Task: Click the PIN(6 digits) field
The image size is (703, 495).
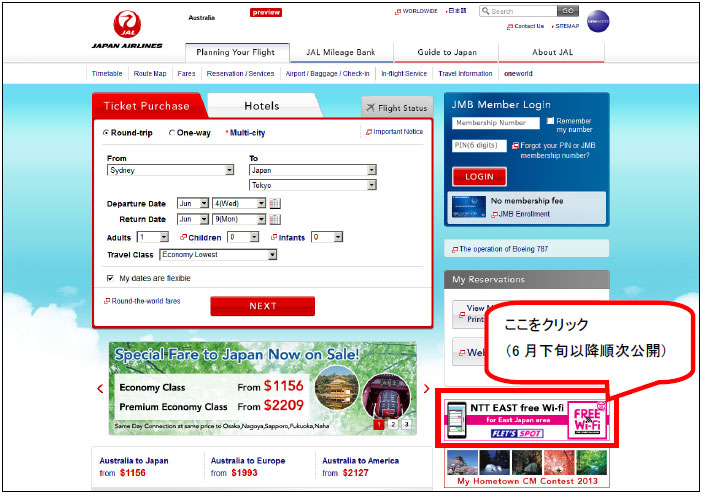Action: tap(479, 146)
